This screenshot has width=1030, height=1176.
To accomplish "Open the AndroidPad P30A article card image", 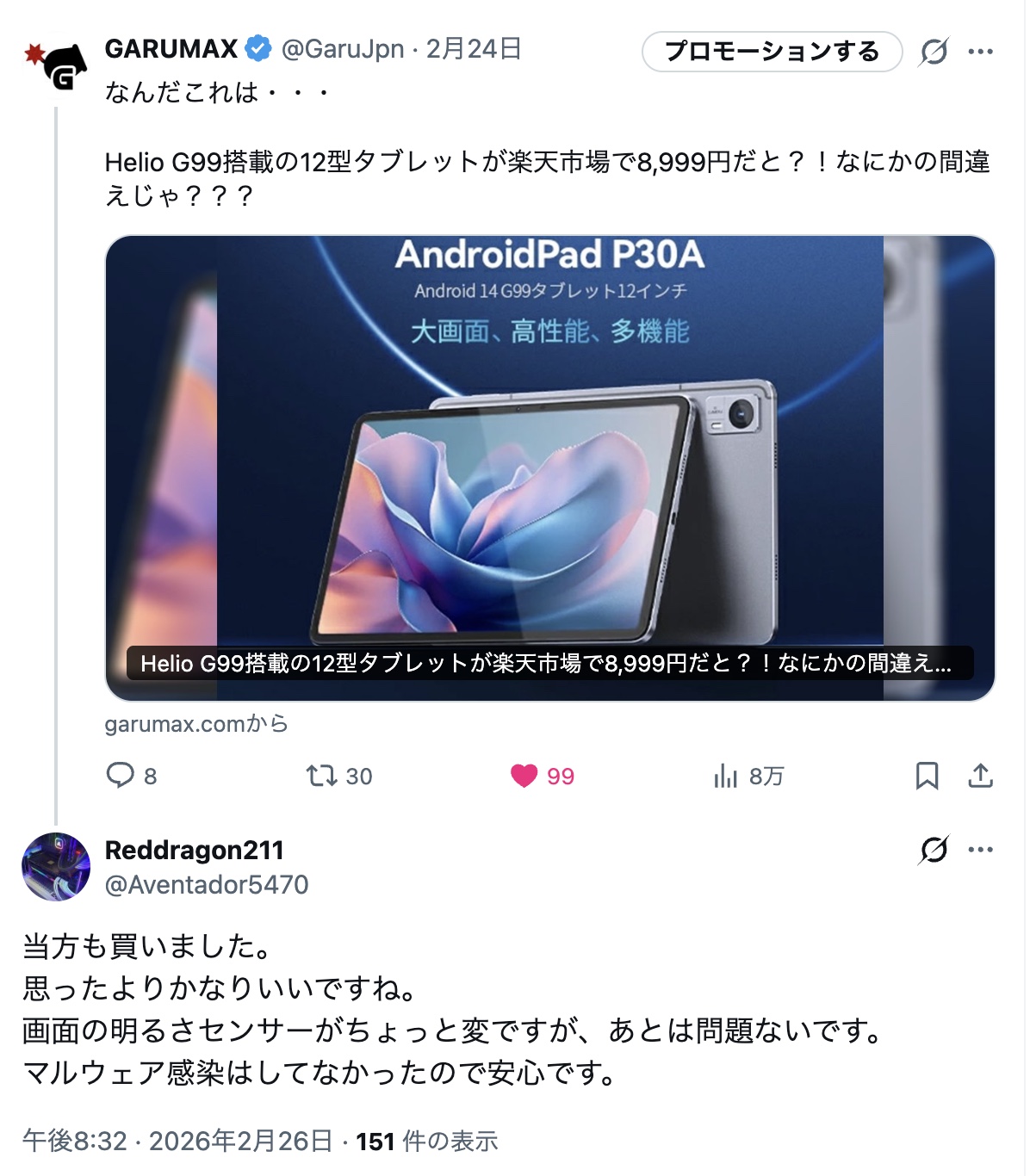I will [x=550, y=467].
